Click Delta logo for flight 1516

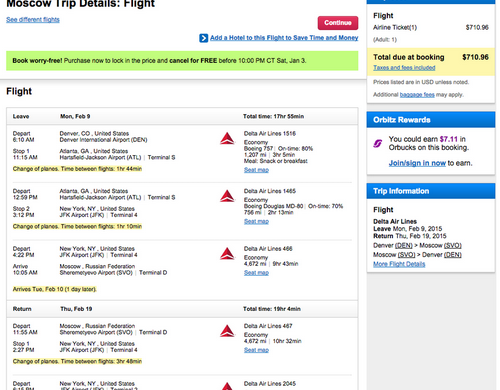(x=227, y=138)
